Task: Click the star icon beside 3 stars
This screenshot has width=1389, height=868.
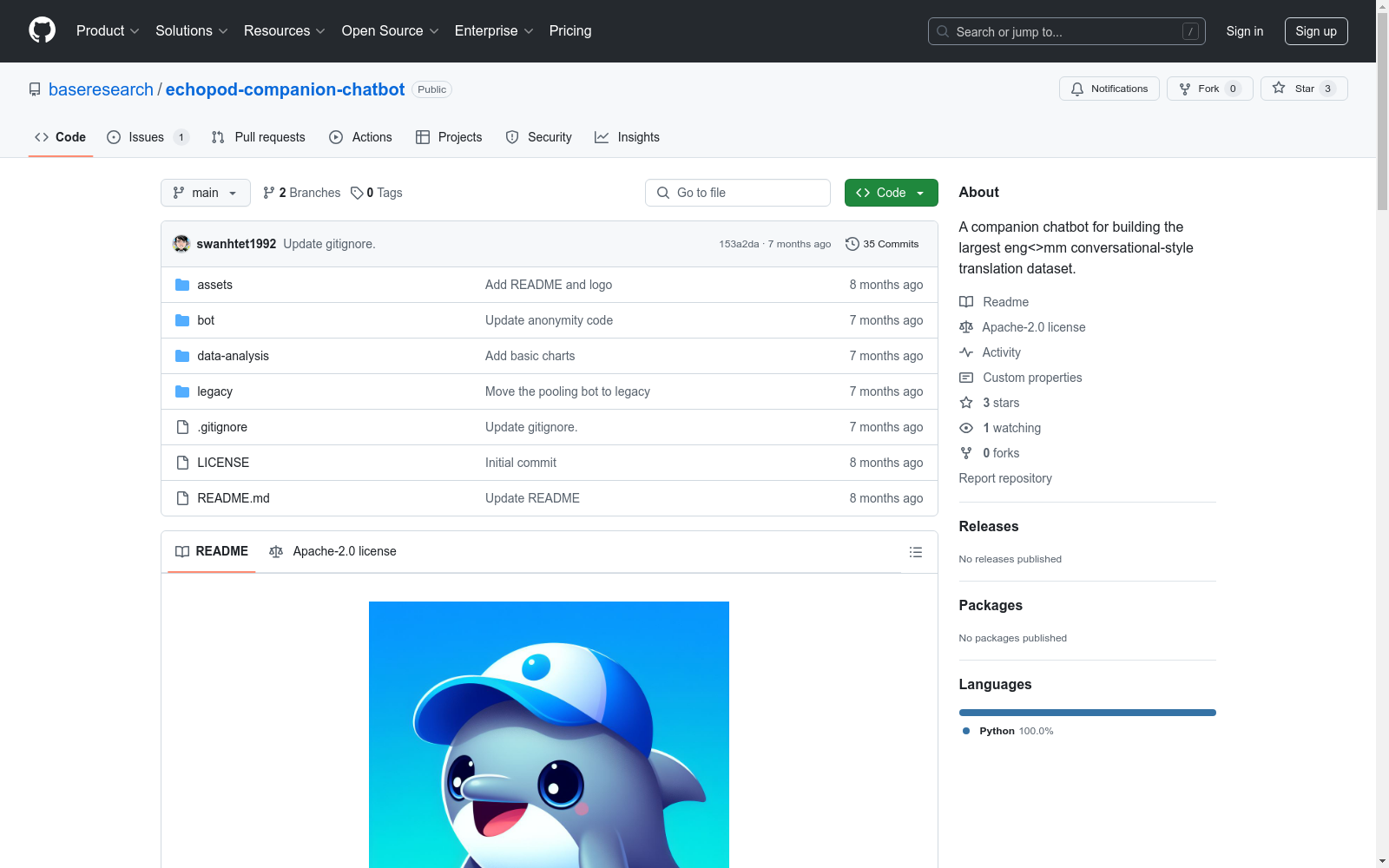Action: pyautogui.click(x=966, y=403)
